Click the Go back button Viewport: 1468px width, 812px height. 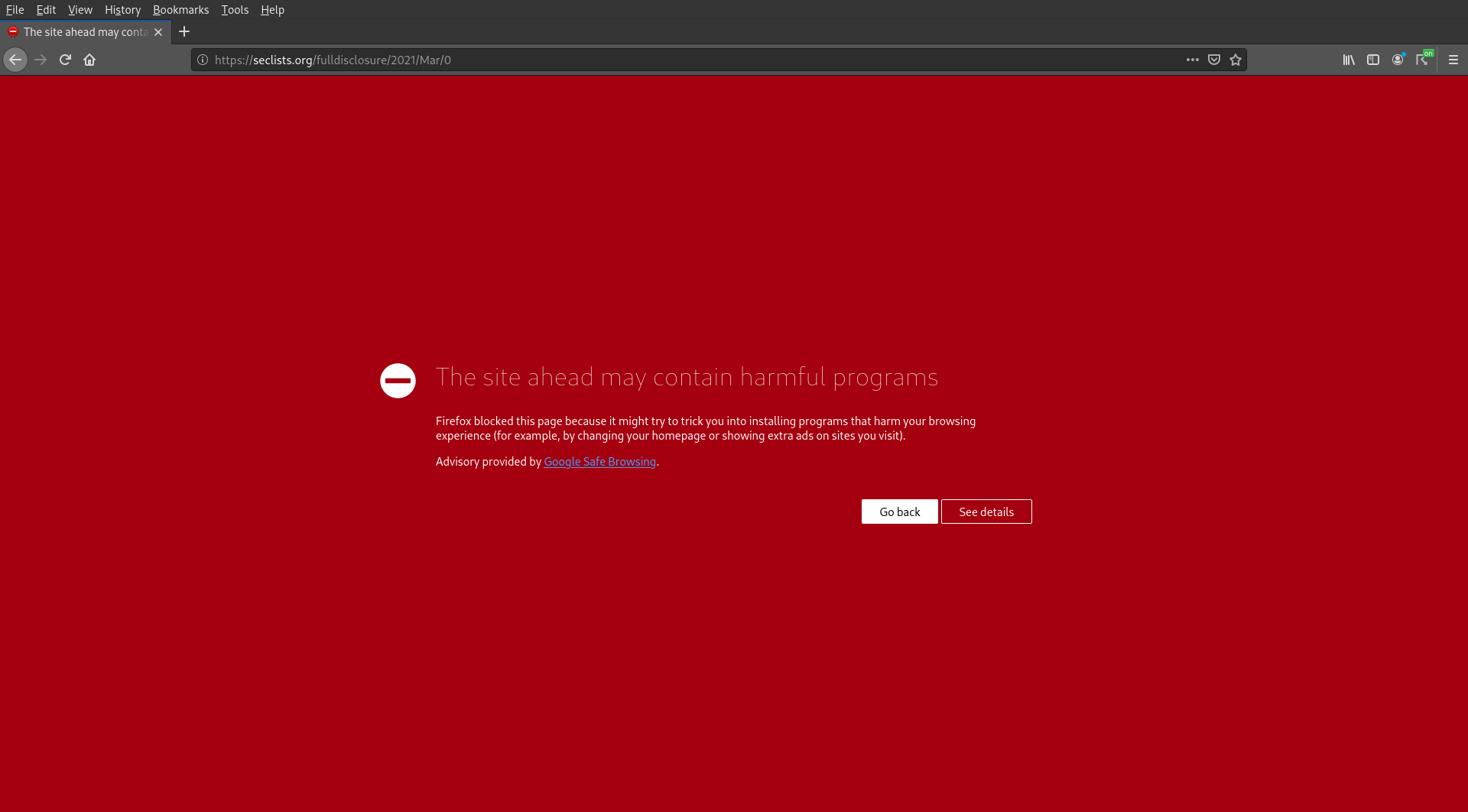(899, 512)
